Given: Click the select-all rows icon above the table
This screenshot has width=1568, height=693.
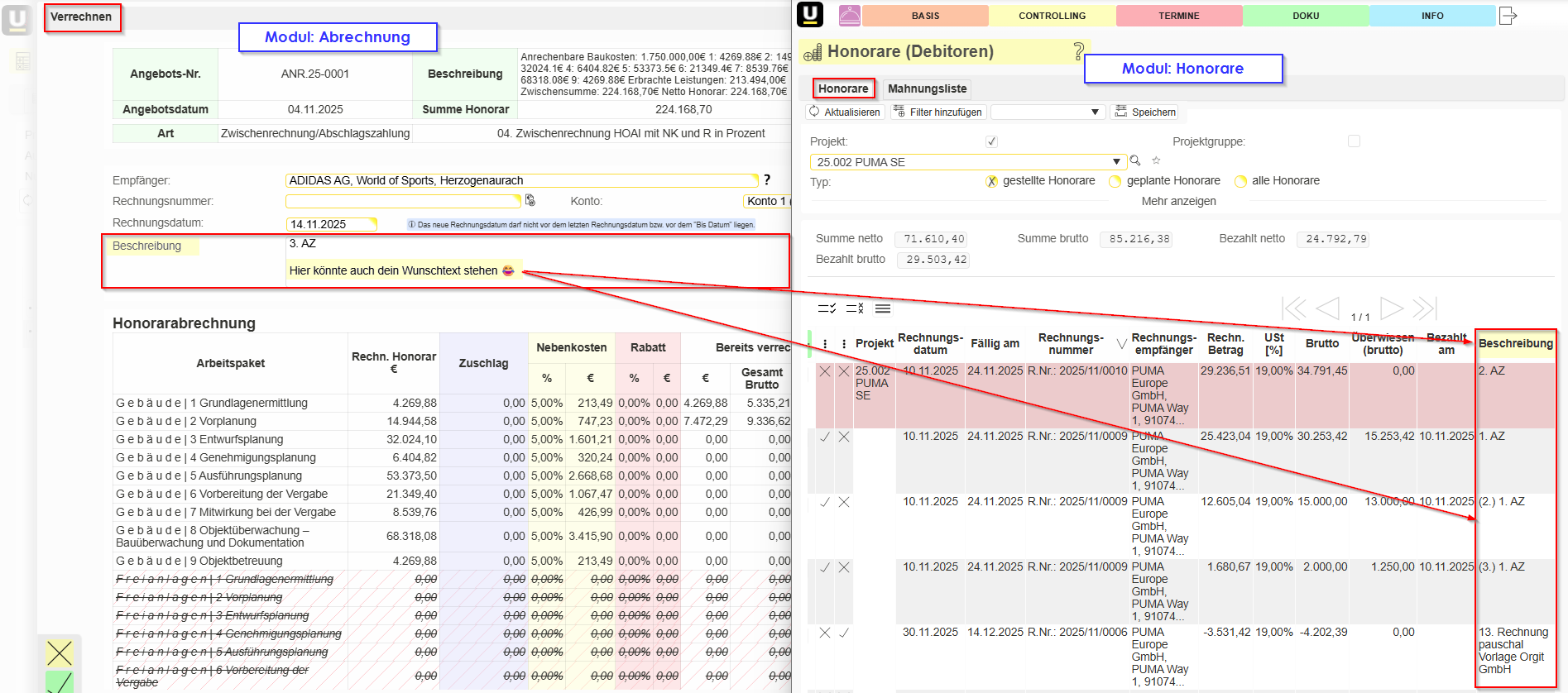Looking at the screenshot, I should pos(827,308).
